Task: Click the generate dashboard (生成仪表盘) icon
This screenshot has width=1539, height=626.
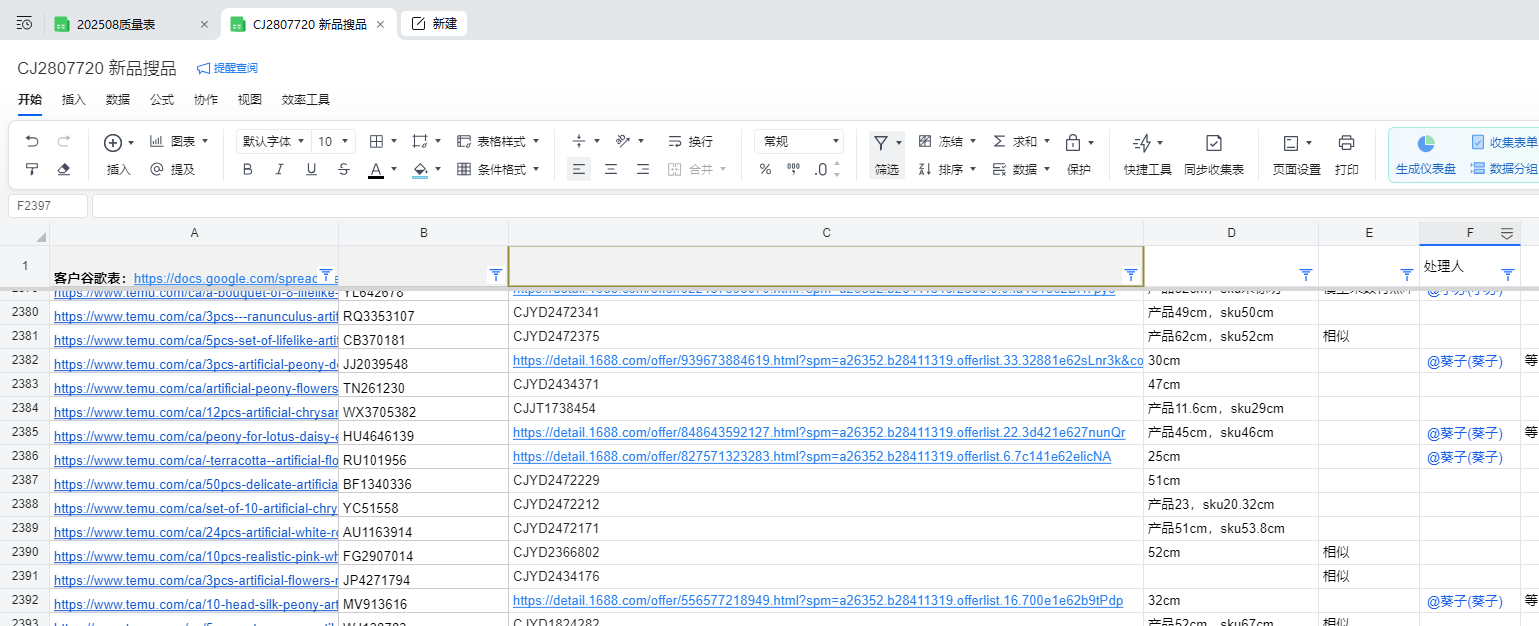Action: pos(1425,143)
